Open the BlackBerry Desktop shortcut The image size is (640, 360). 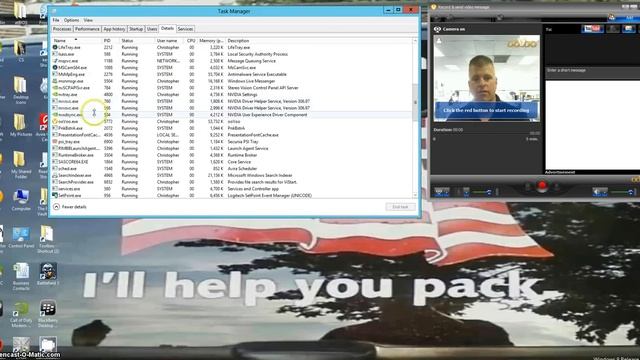point(48,314)
